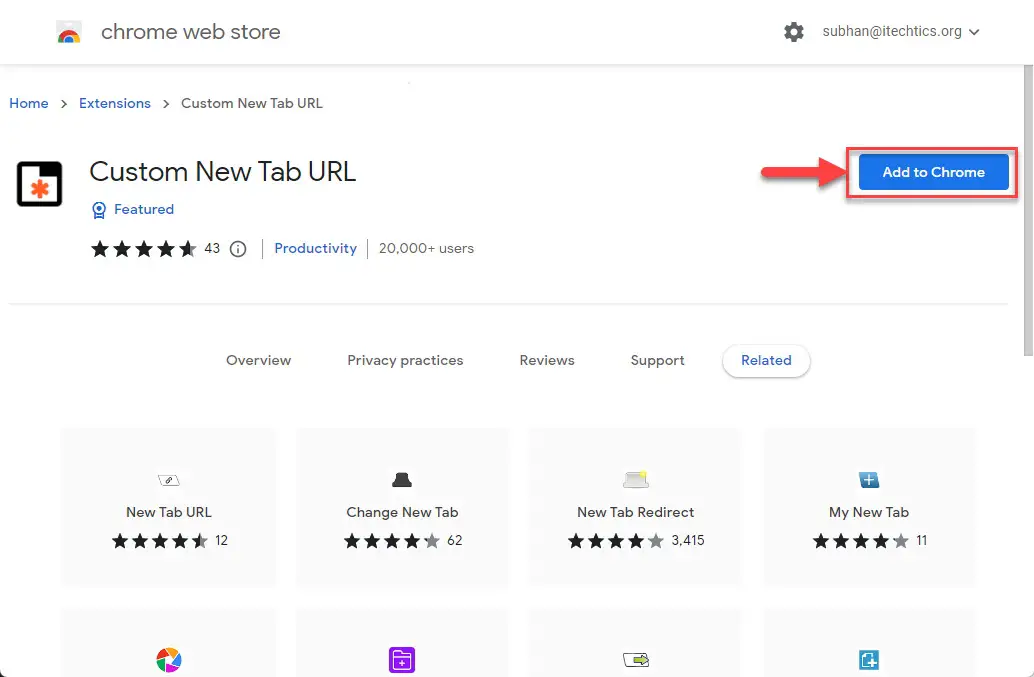Click the Chrome Web Store rainbow logo
1034x677 pixels.
(69, 32)
